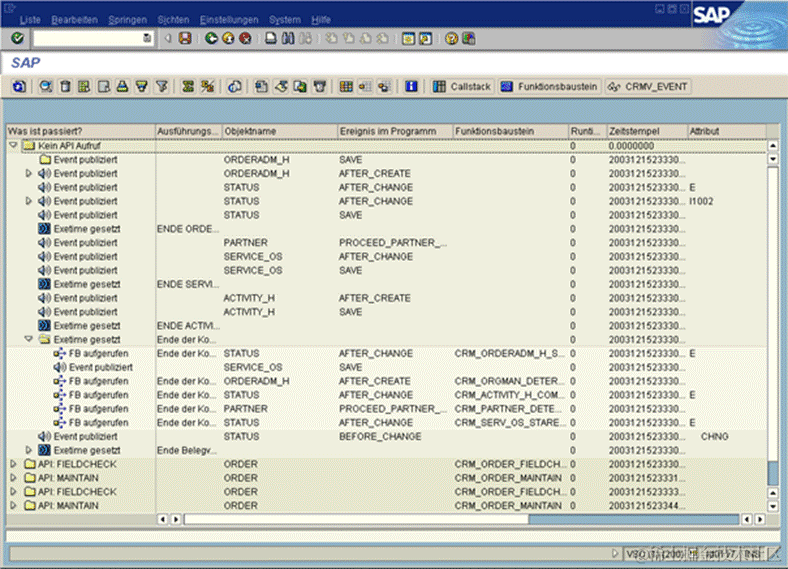Click the CRMV_EVENT button
The width and height of the screenshot is (788, 569).
coord(648,86)
